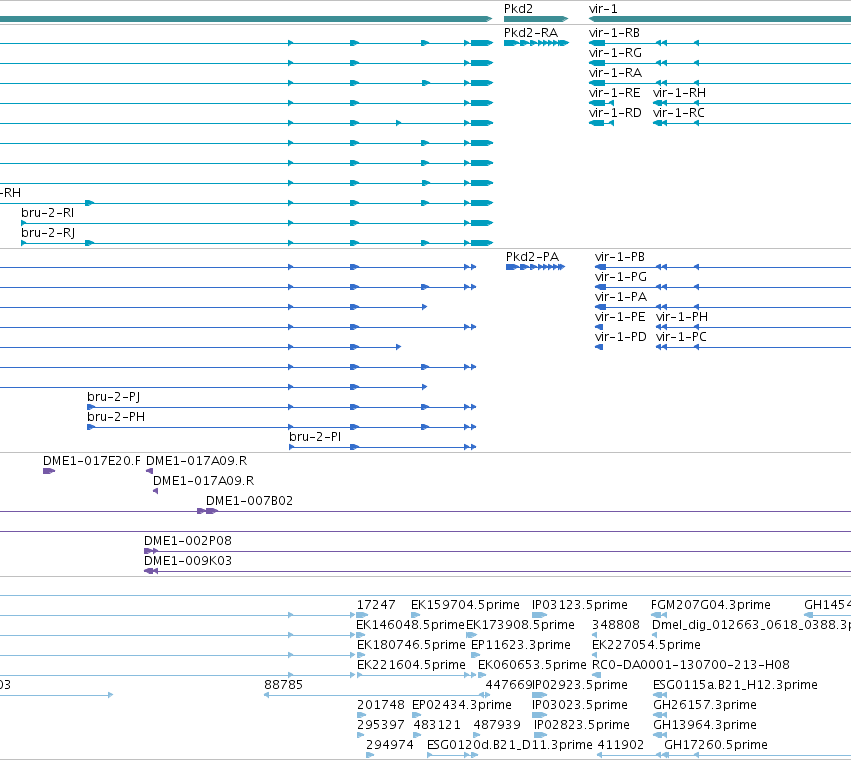Select EST EP02434.3prime
The width and height of the screenshot is (851, 760).
[x=462, y=706]
